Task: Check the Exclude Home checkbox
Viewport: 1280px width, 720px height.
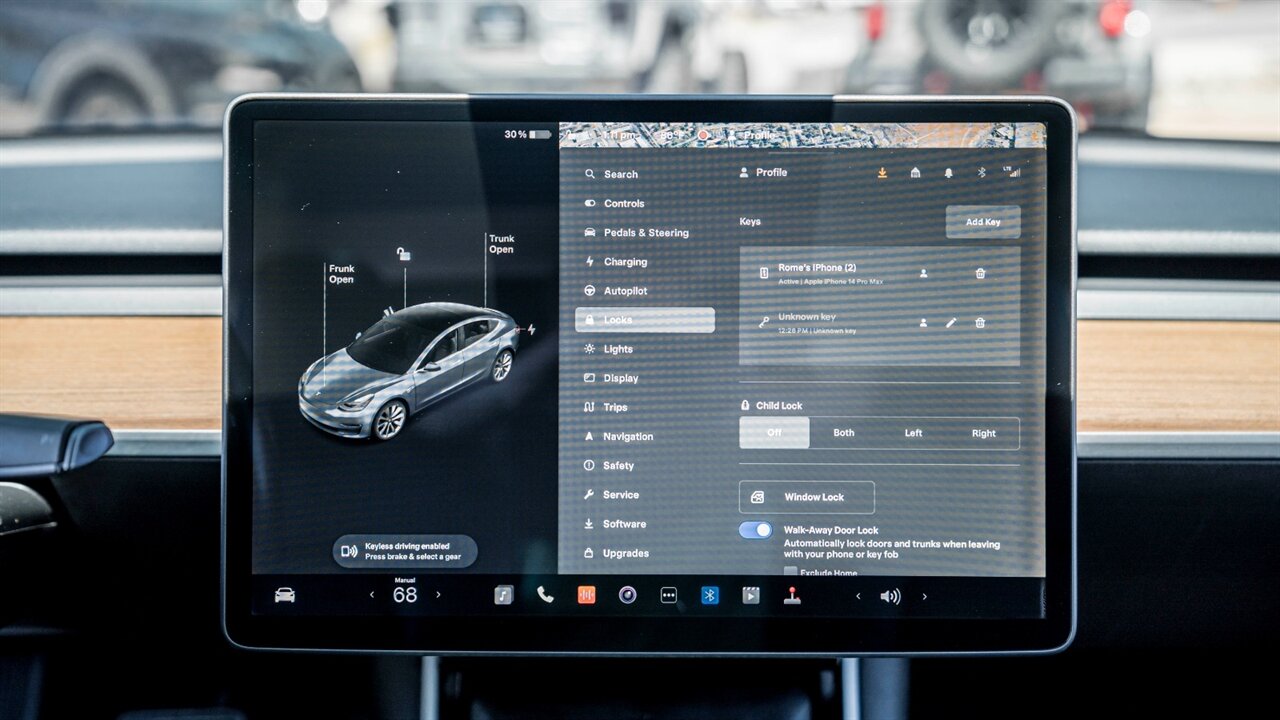Action: 790,573
